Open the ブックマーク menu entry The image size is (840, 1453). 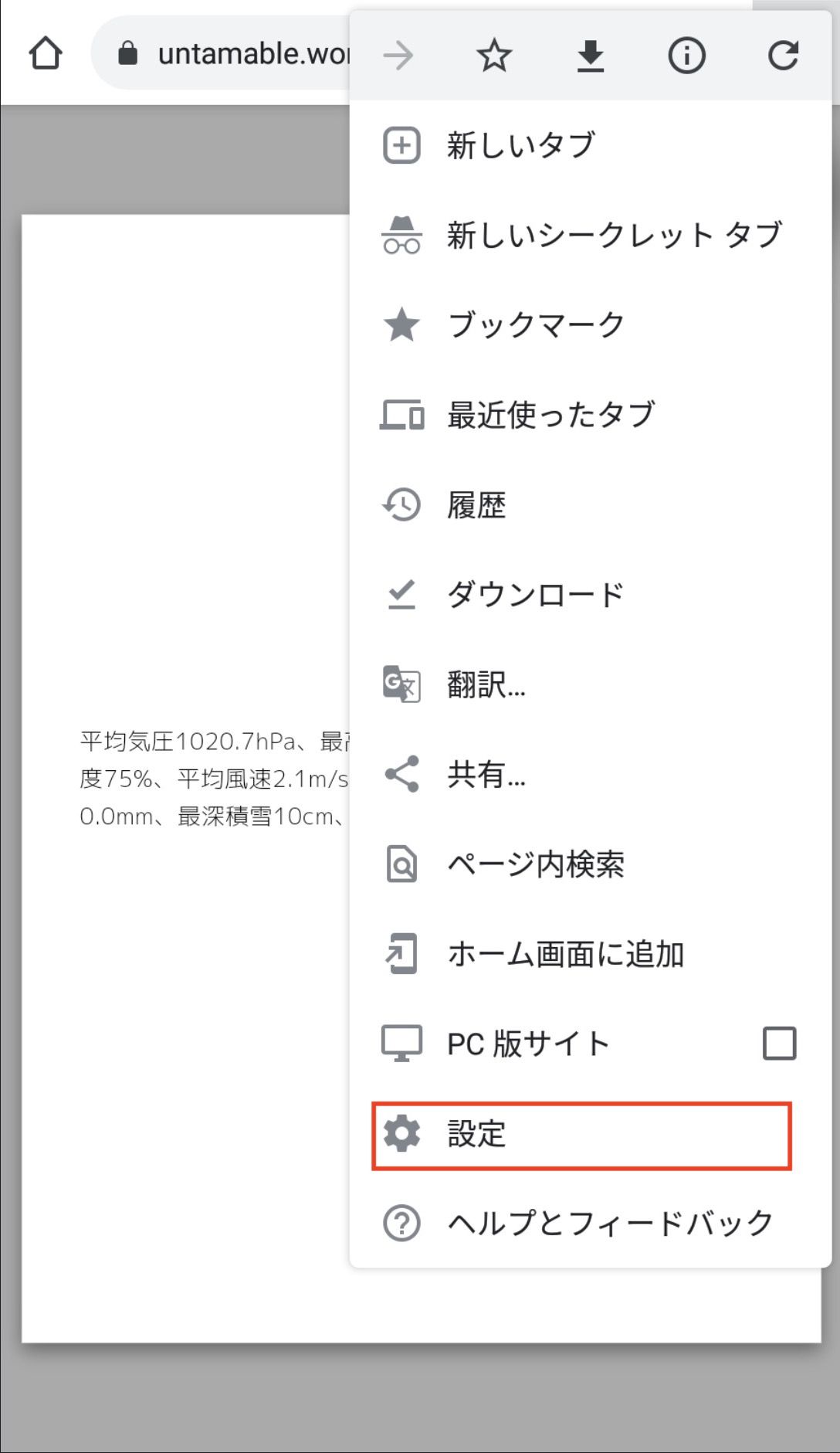536,324
